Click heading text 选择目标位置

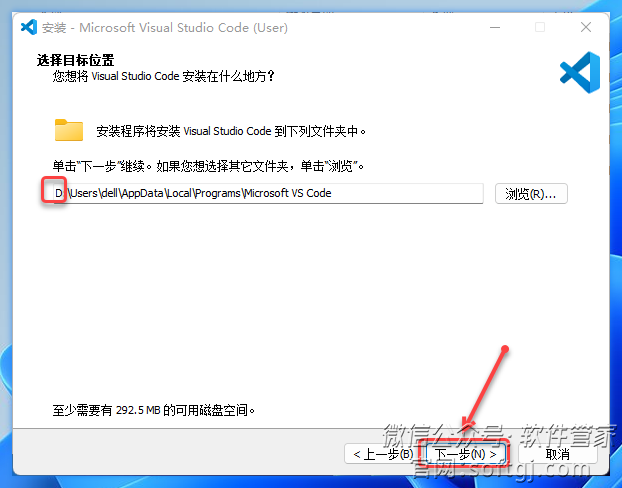coord(76,60)
